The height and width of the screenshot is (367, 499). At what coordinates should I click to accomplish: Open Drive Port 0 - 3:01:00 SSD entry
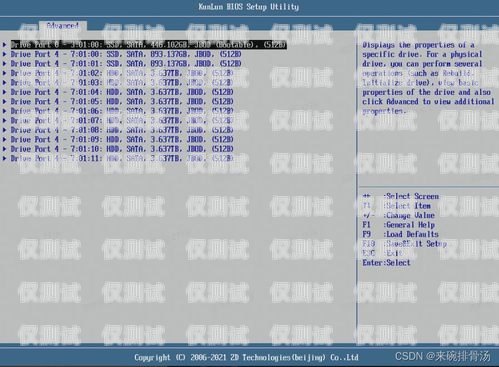(x=149, y=45)
